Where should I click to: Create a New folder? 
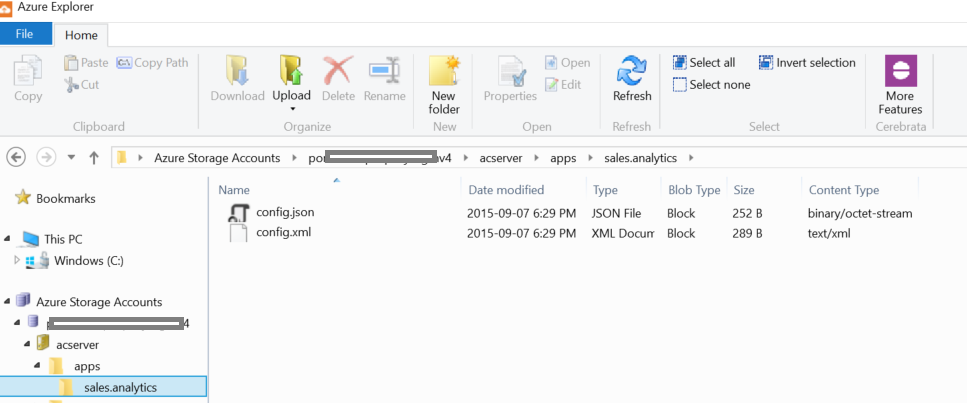tap(444, 73)
